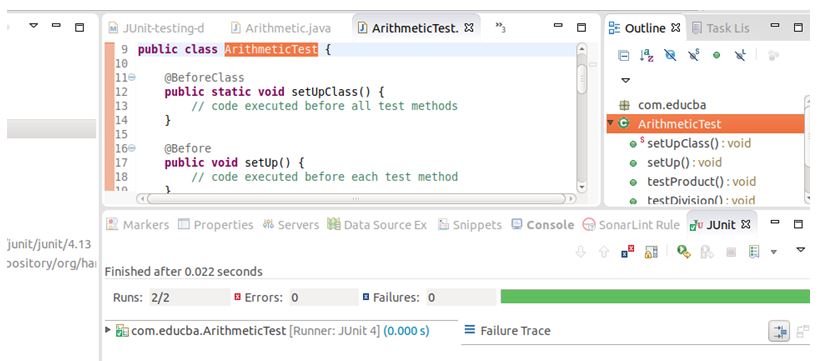The height and width of the screenshot is (361, 830).
Task: Switch to the Task List tab
Action: click(x=721, y=28)
